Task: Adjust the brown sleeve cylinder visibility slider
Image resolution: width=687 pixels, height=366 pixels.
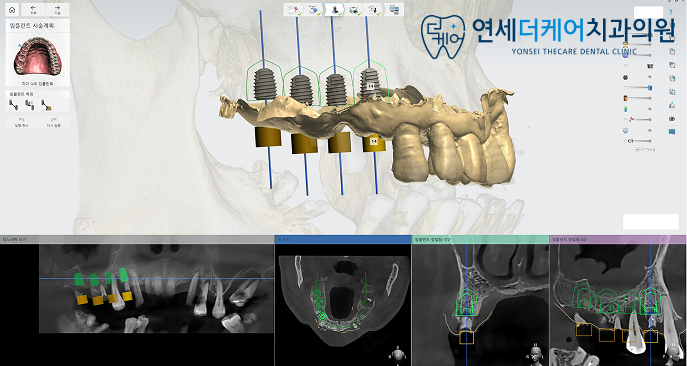Action: 638,98
